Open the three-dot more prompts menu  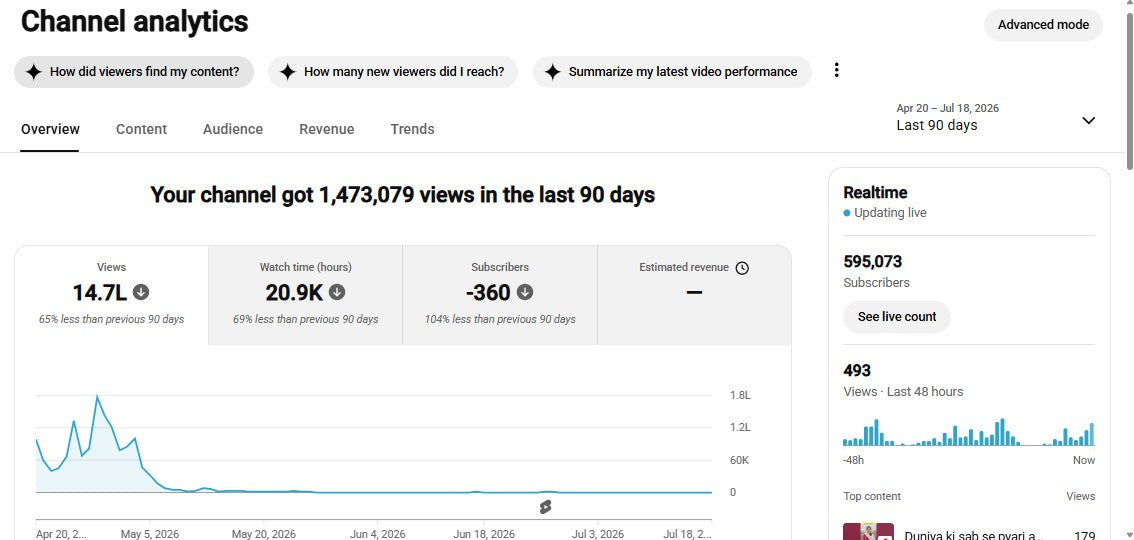(x=836, y=70)
